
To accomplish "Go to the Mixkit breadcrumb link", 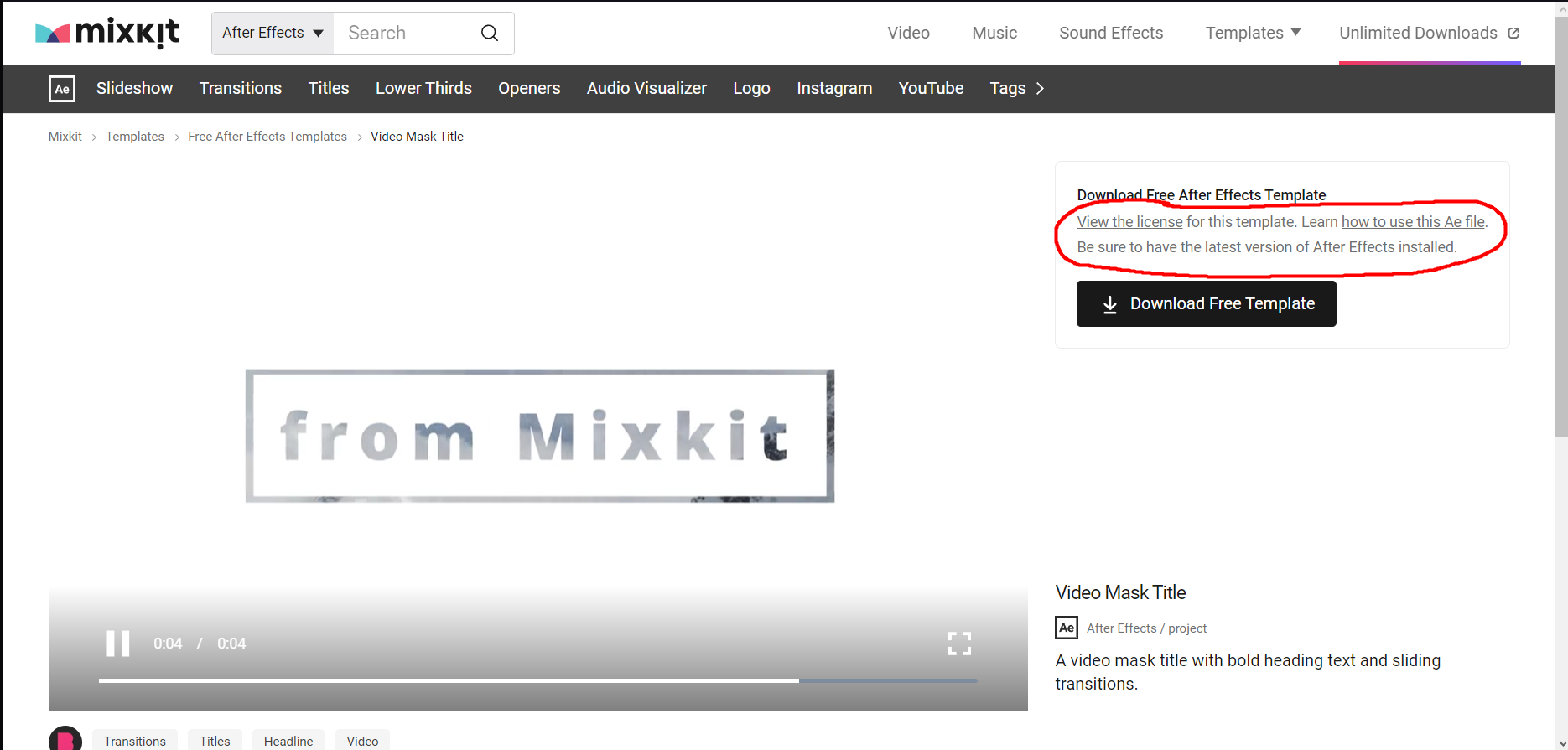I will (65, 137).
